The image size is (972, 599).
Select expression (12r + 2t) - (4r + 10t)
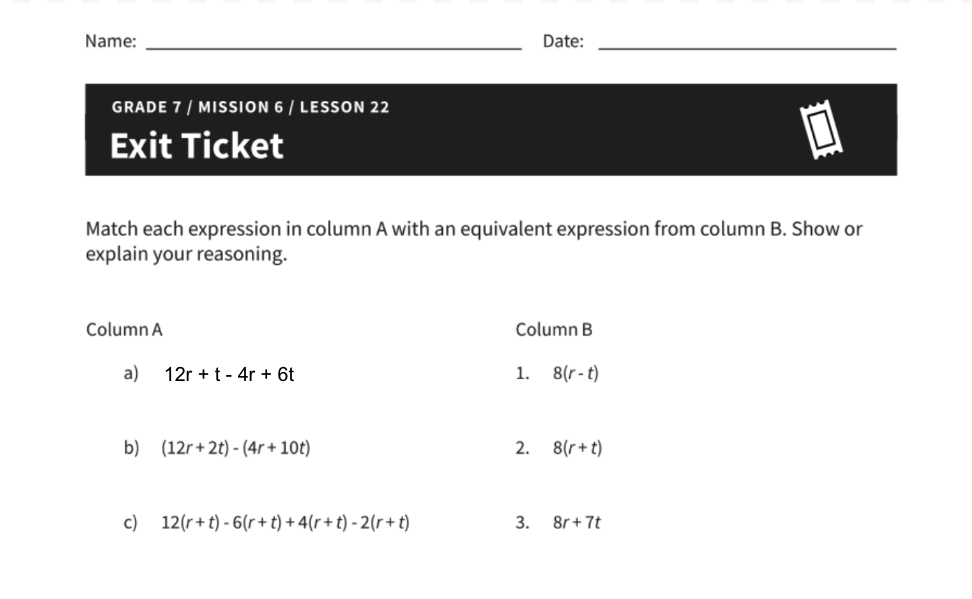[x=235, y=448]
